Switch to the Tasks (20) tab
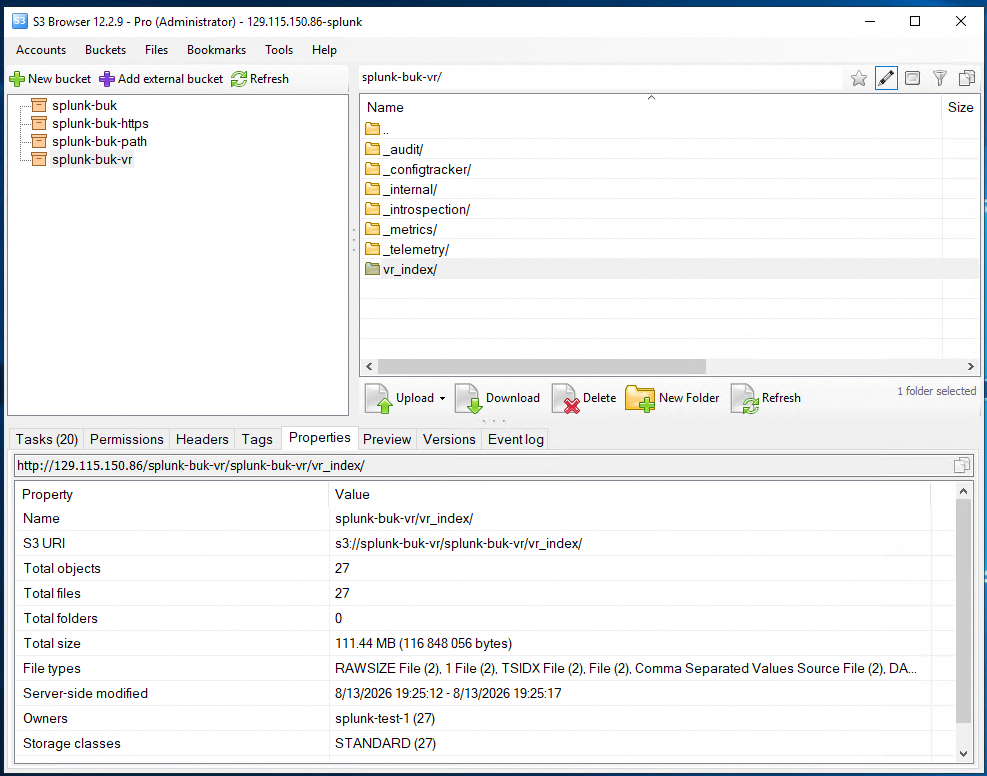The image size is (987, 776). coord(47,439)
